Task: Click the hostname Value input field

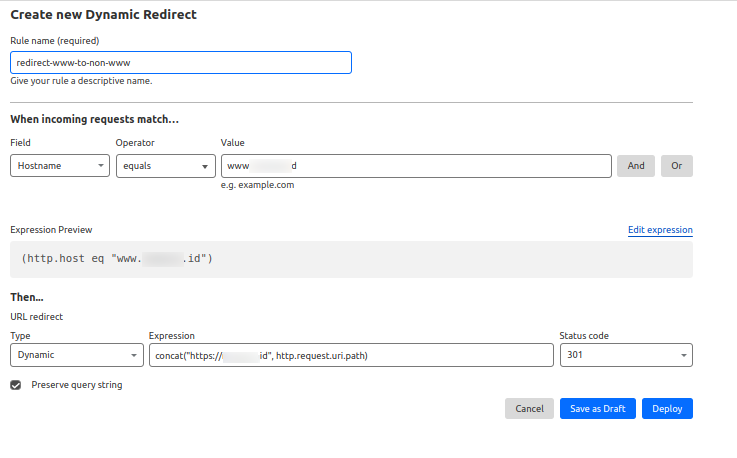Action: 416,166
